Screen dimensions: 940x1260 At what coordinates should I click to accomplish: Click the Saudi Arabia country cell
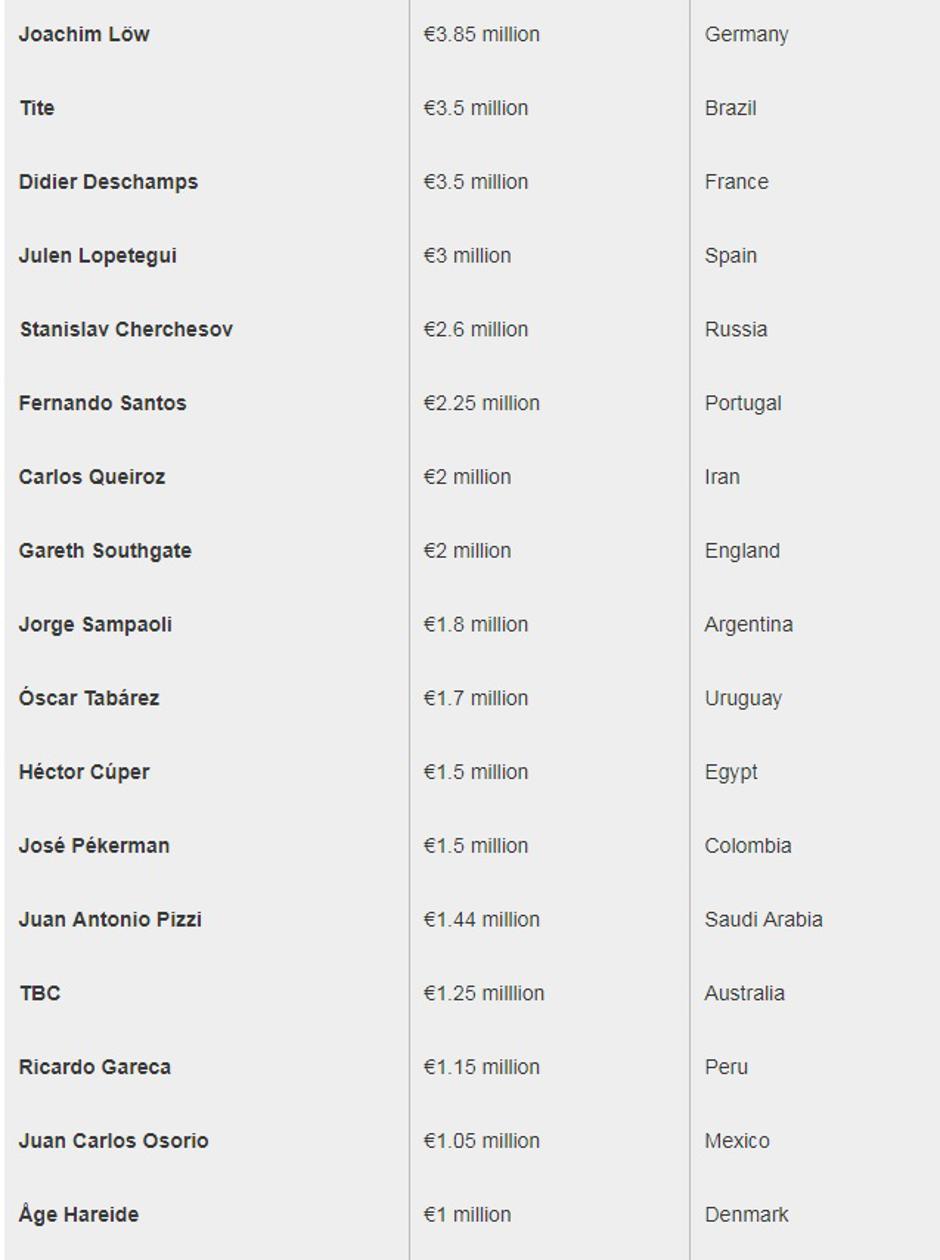[763, 920]
